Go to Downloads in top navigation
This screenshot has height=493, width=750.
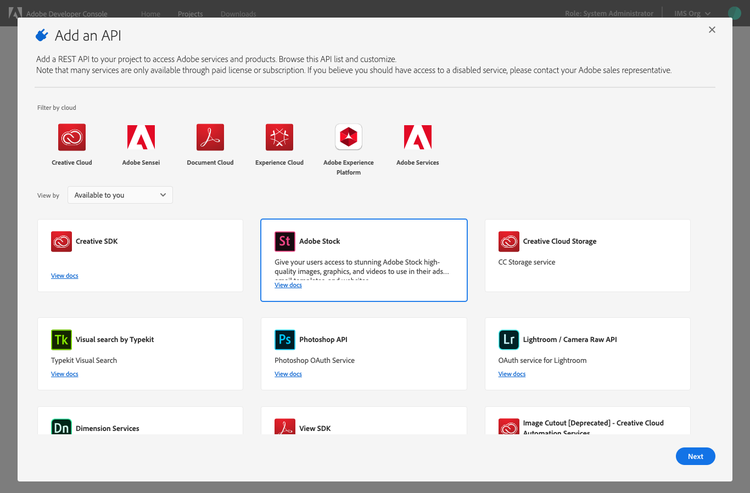[x=238, y=13]
